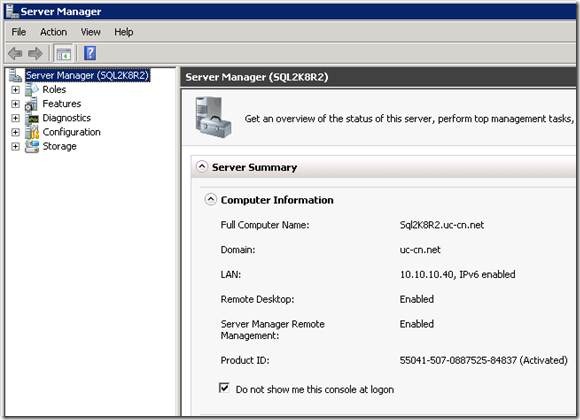Image resolution: width=580 pixels, height=420 pixels.
Task: Expand the Roles tree node
Action: coord(15,90)
